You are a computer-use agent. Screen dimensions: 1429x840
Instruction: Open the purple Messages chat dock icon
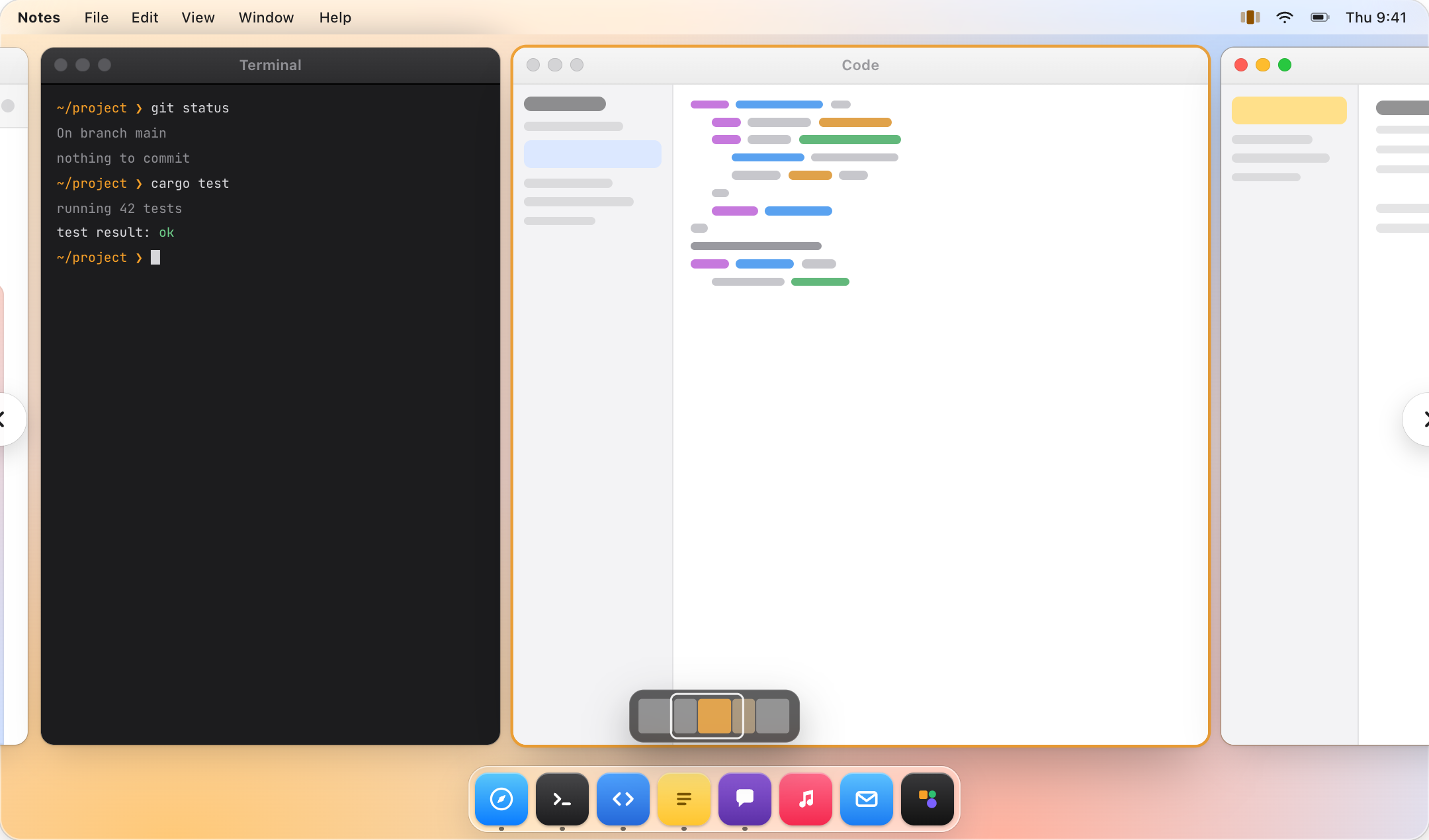coord(744,799)
